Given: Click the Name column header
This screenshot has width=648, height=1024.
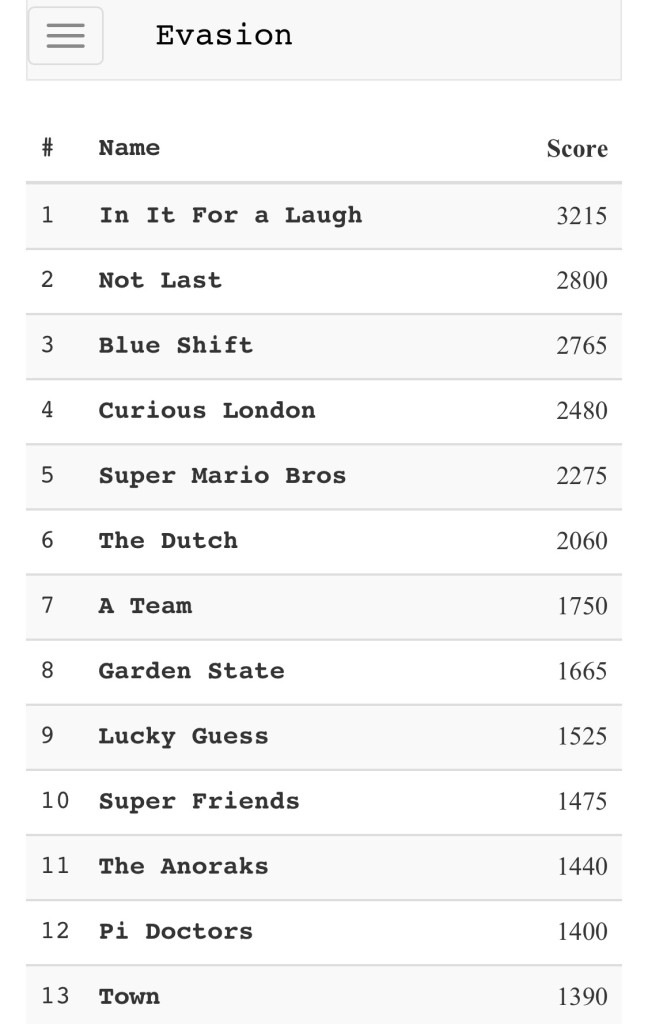Looking at the screenshot, I should (129, 148).
